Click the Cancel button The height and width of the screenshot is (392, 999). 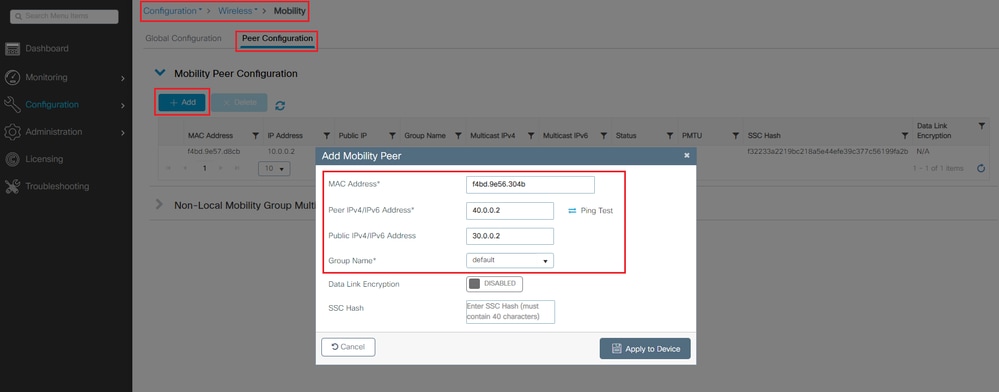point(349,347)
